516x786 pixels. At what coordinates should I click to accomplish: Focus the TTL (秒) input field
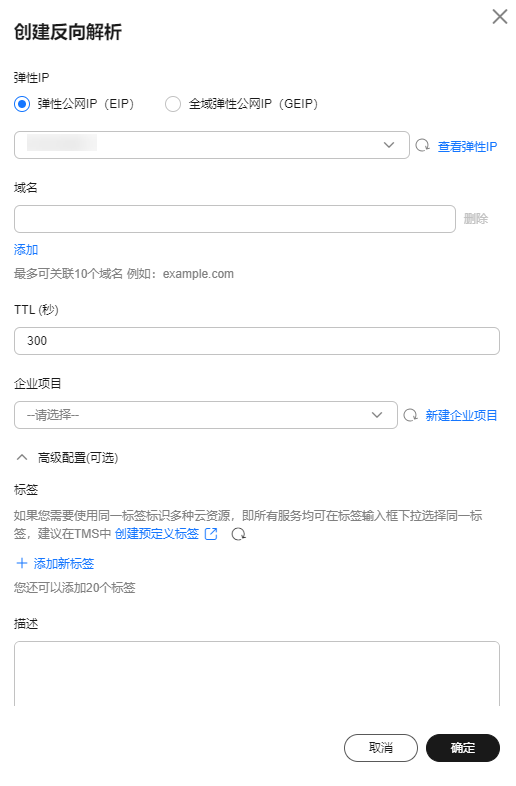[257, 341]
